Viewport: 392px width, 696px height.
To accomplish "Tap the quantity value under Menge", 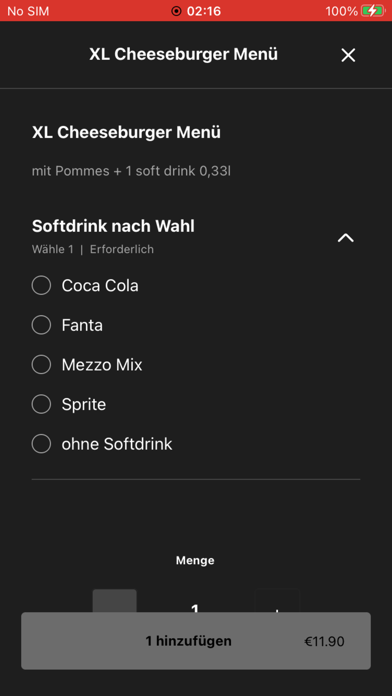I will (x=194, y=606).
